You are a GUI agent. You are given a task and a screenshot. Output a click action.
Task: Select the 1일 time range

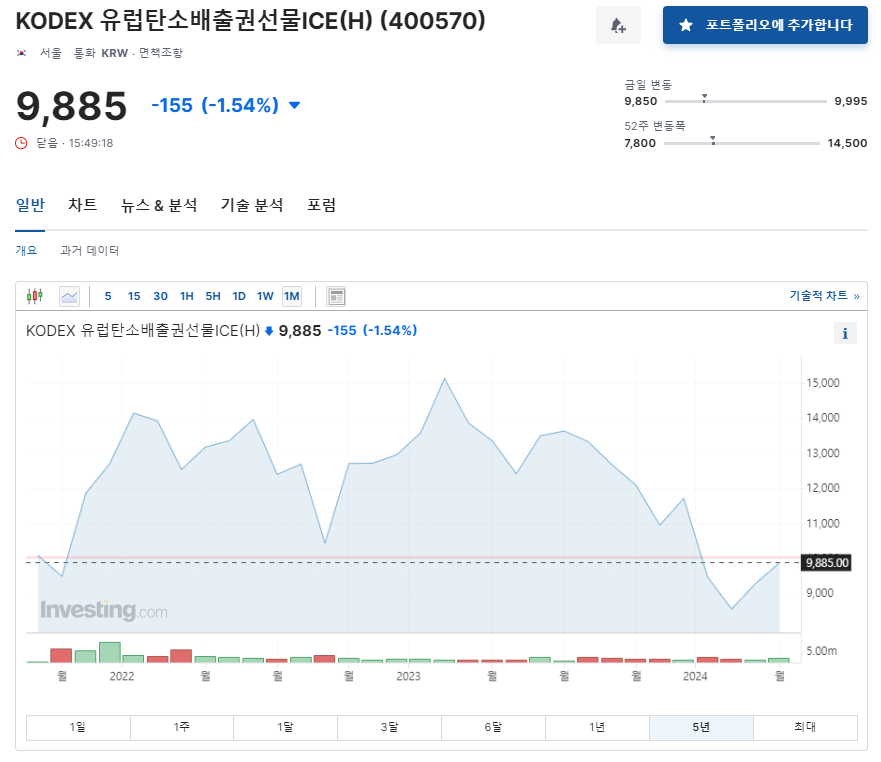(78, 727)
